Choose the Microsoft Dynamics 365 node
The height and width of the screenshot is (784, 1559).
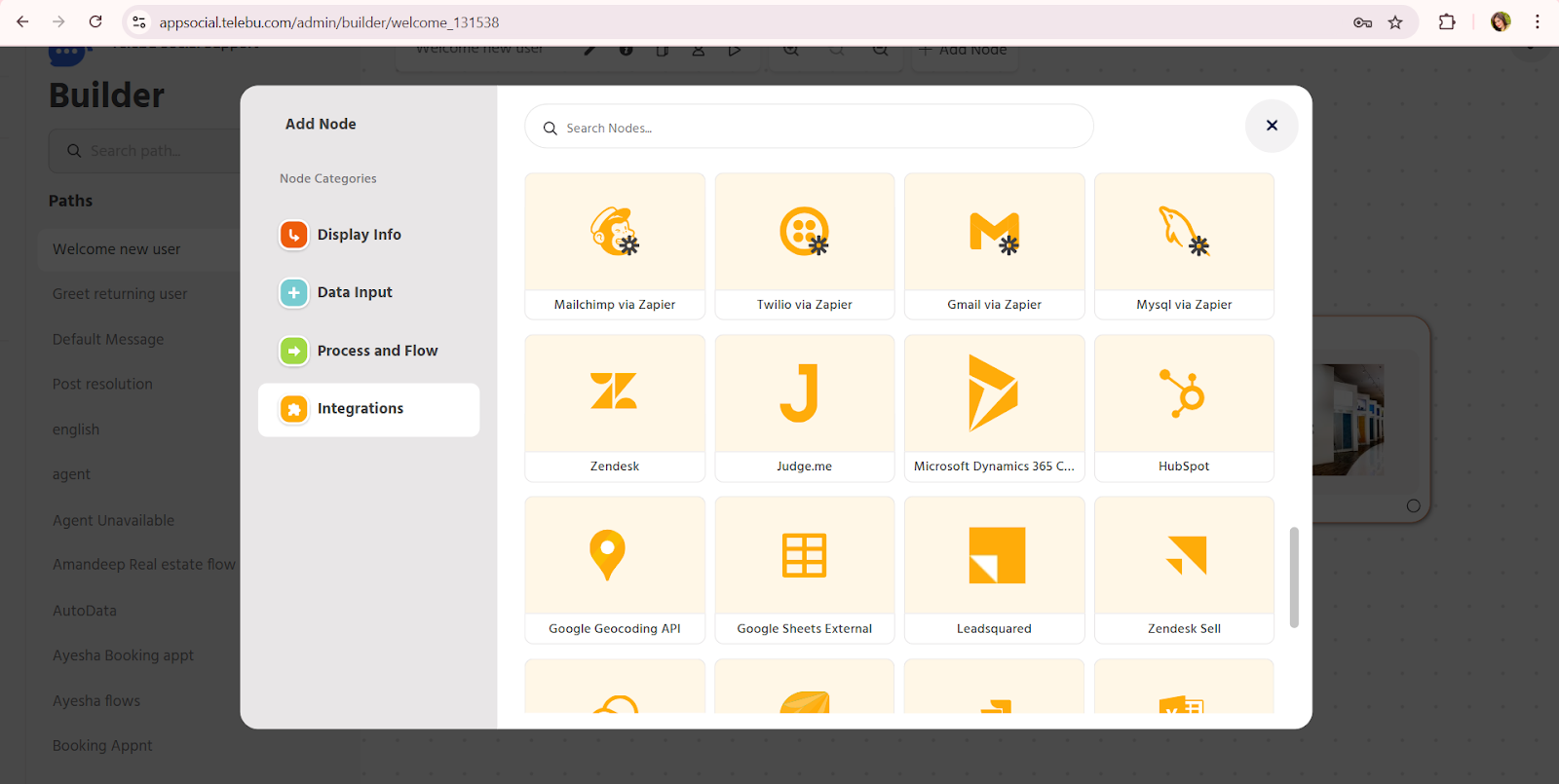(994, 407)
